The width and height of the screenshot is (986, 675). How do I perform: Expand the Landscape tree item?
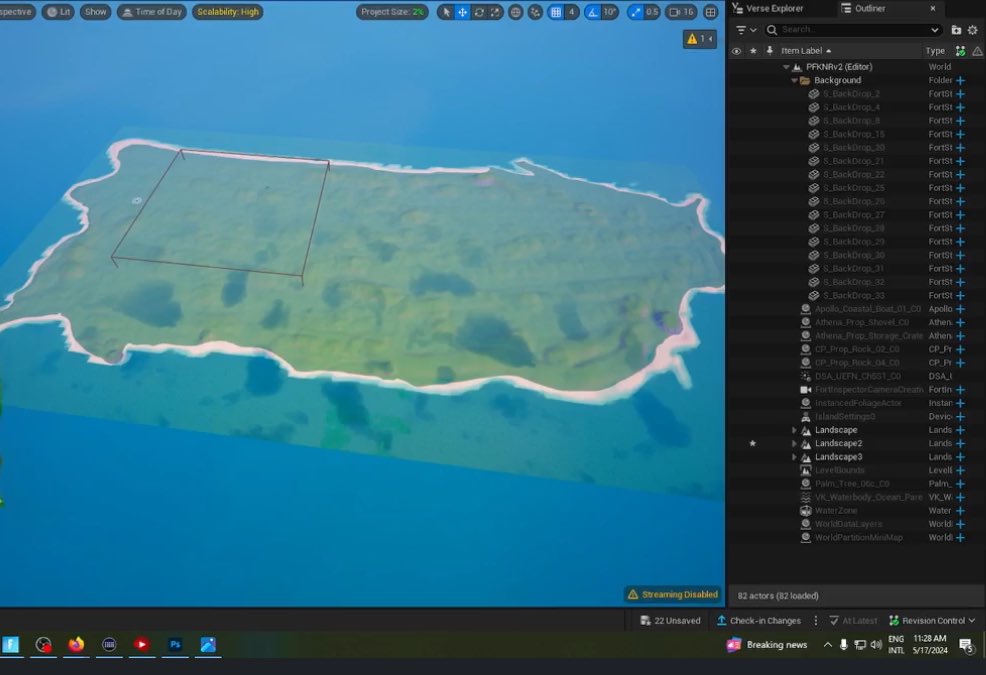point(795,429)
